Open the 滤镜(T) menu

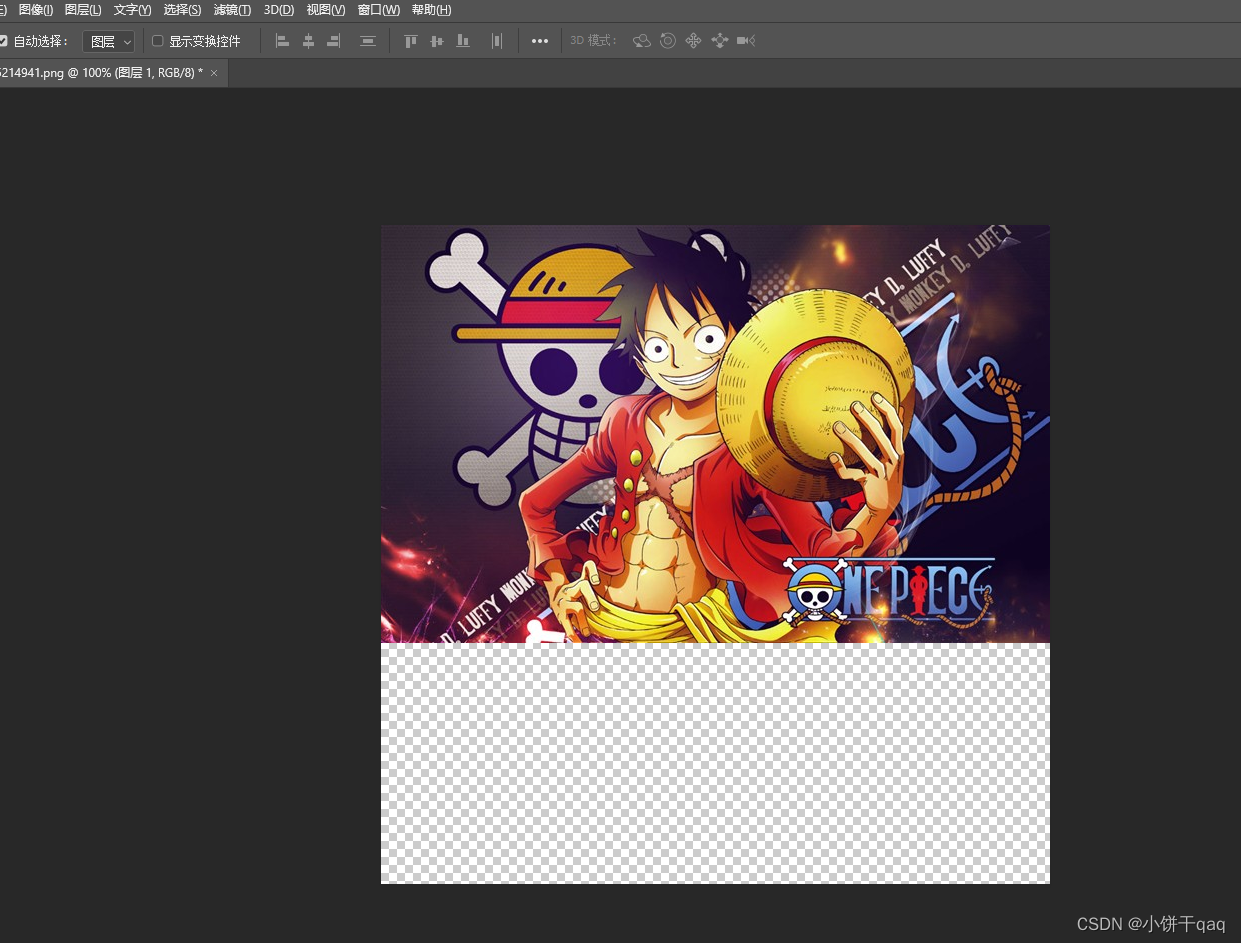pyautogui.click(x=232, y=10)
